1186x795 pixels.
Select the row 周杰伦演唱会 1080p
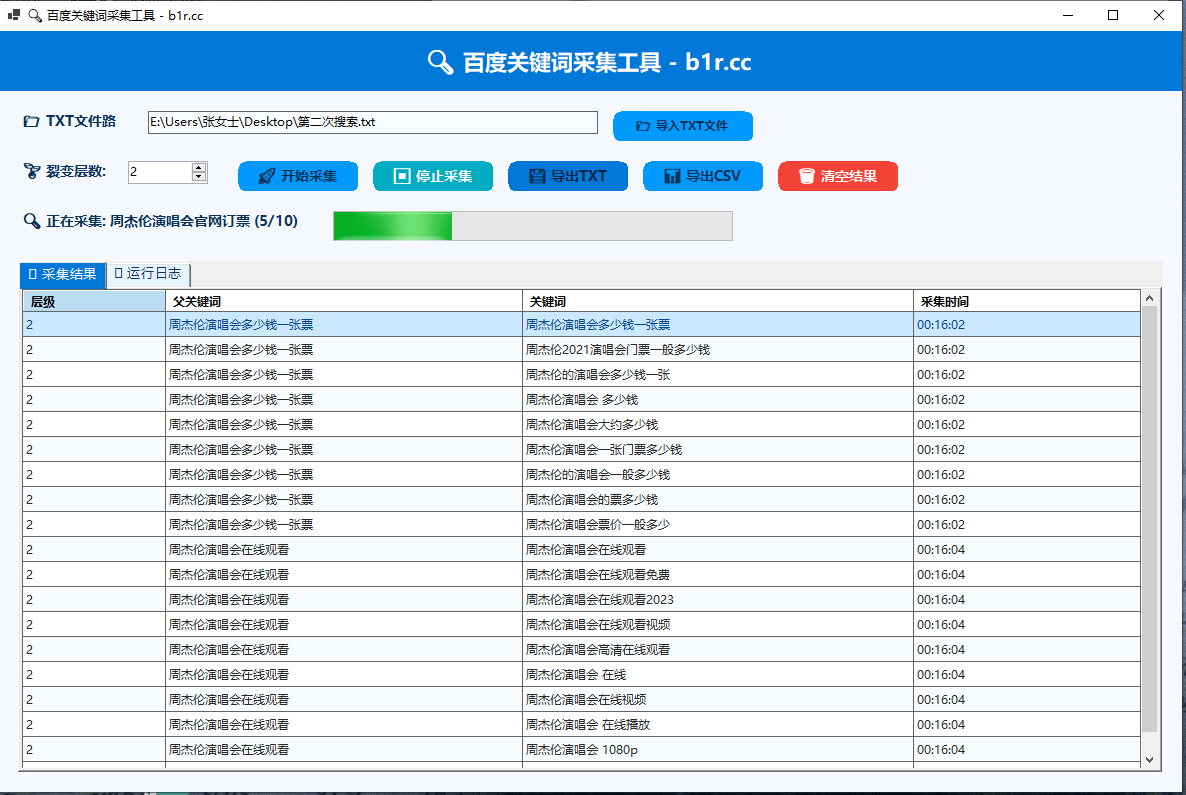pyautogui.click(x=582, y=750)
